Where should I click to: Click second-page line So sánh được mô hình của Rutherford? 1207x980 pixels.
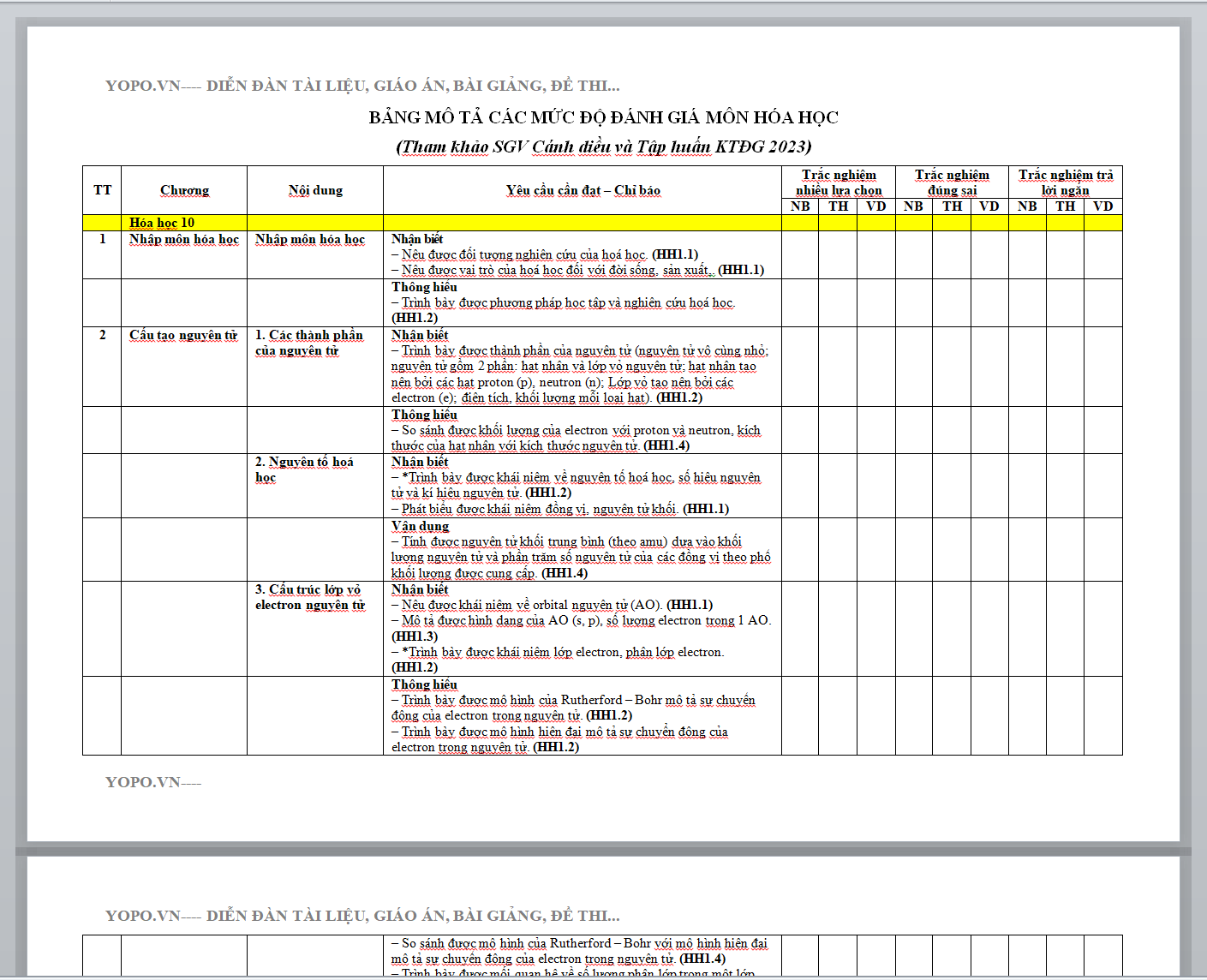[x=579, y=951]
